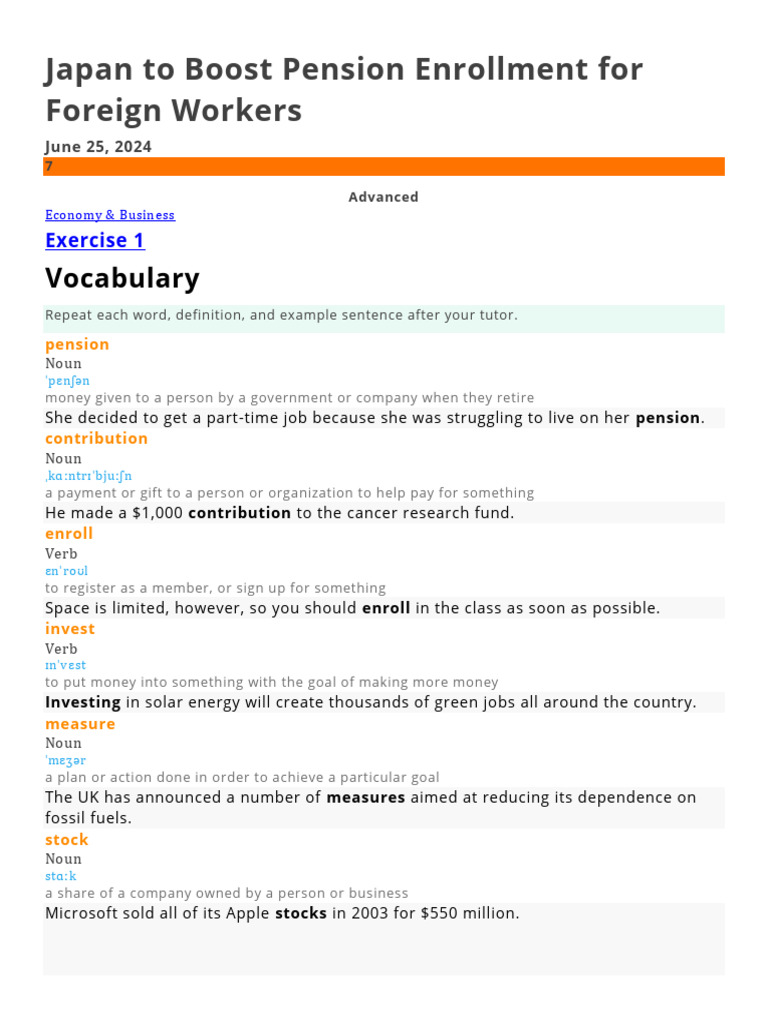Click the invest phonetic transcription
Screen dimensions: 768x1024
65,665
